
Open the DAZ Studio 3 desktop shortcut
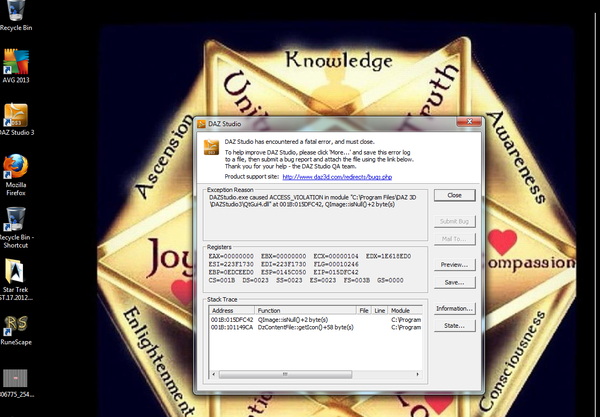pyautogui.click(x=16, y=119)
